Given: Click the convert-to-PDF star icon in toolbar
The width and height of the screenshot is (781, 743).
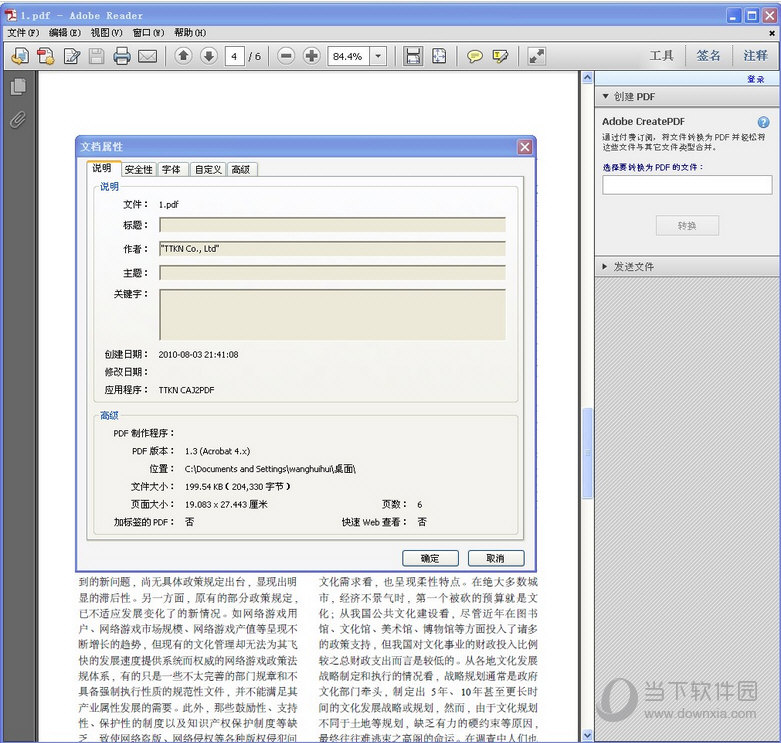Looking at the screenshot, I should [46, 56].
